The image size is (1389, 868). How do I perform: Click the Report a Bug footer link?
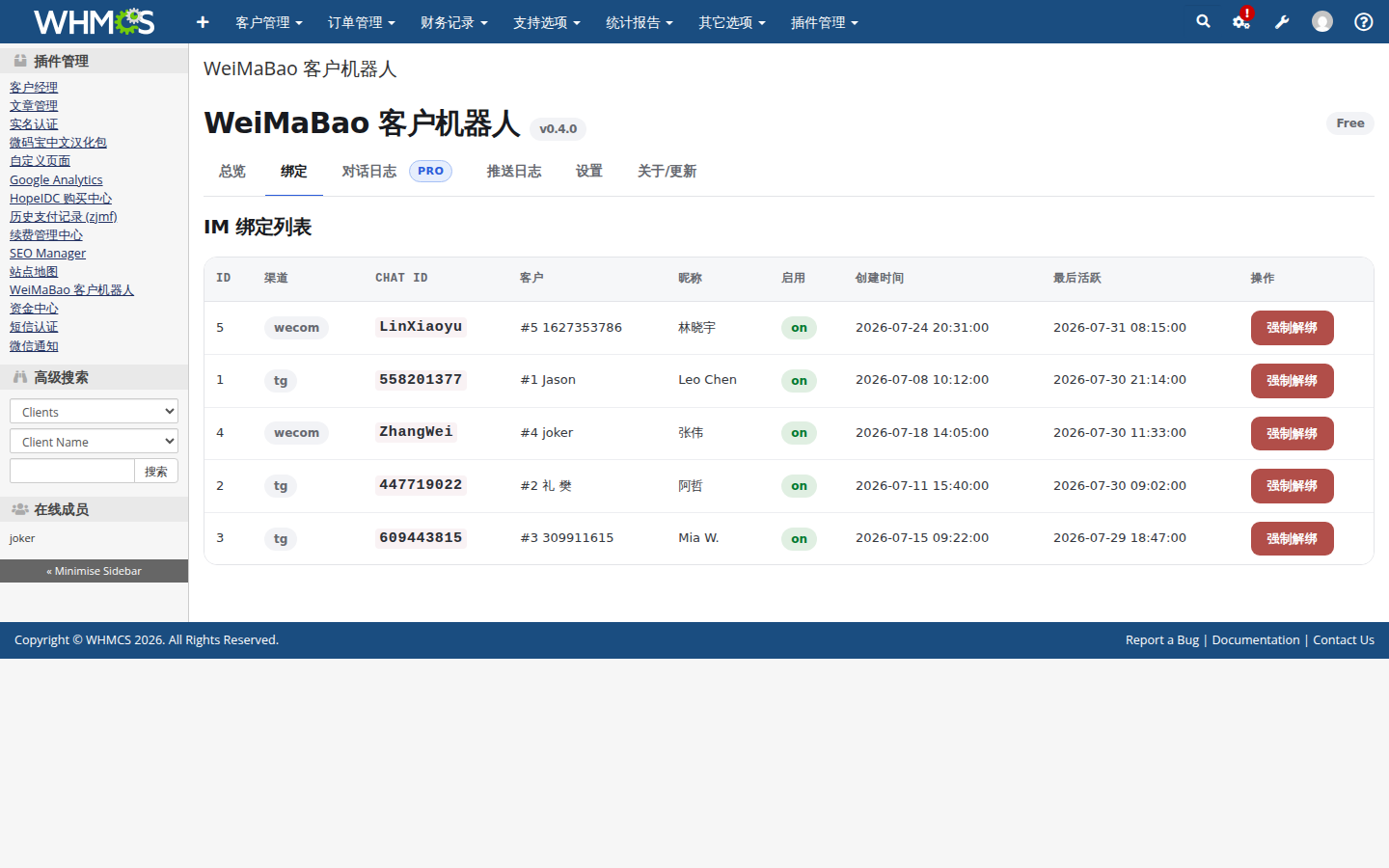click(1162, 640)
